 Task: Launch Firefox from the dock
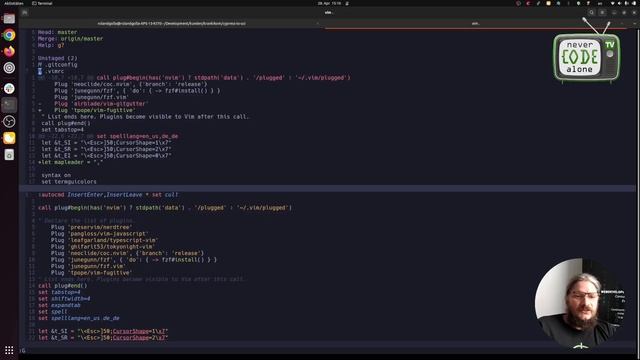[x=9, y=51]
